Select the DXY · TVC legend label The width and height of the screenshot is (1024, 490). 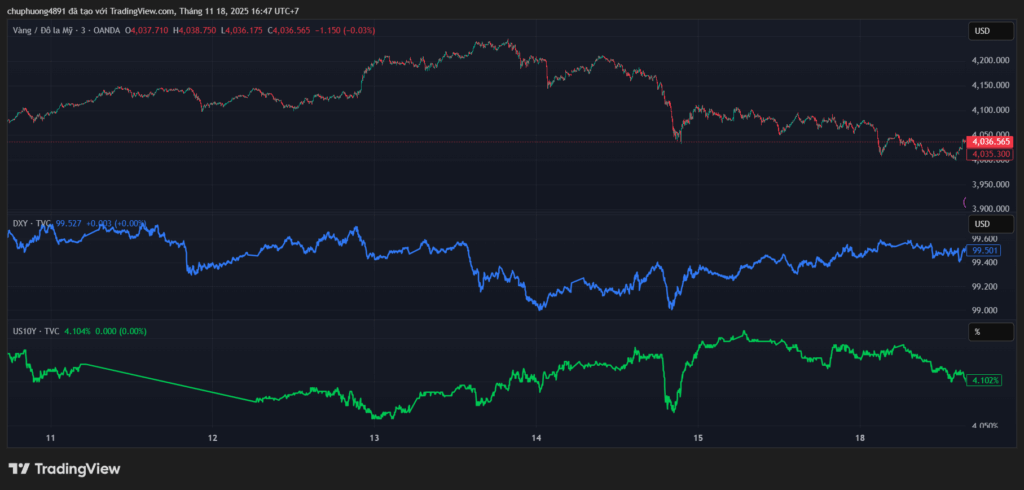[30, 223]
